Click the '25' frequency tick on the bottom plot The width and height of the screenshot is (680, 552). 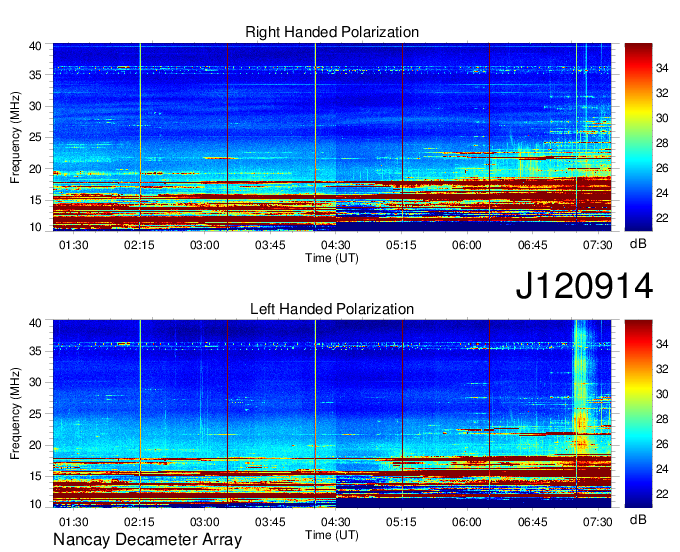[35, 414]
